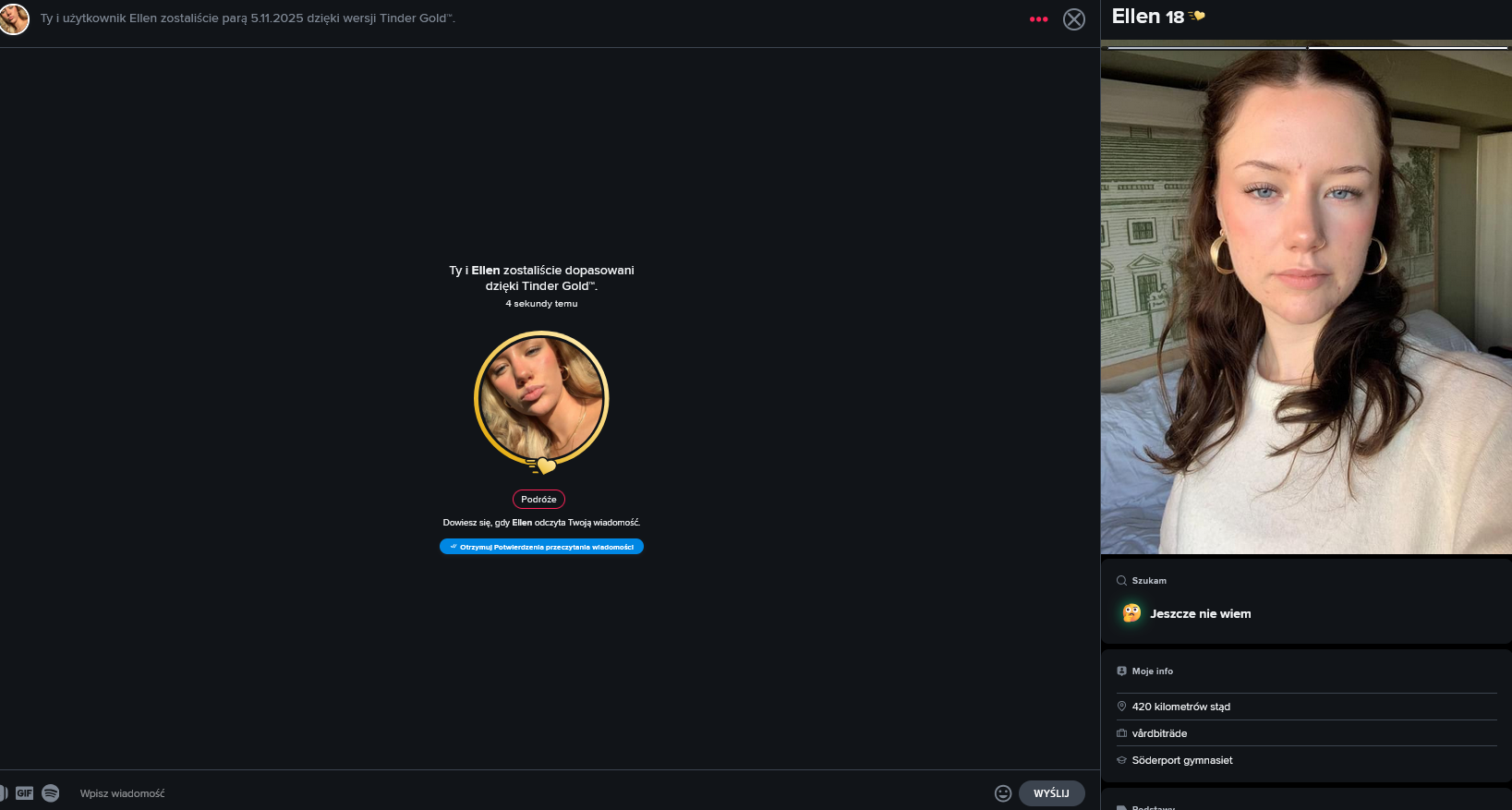This screenshot has width=1512, height=810.
Task: Click the graduation cap icon beside school
Action: (x=1121, y=760)
